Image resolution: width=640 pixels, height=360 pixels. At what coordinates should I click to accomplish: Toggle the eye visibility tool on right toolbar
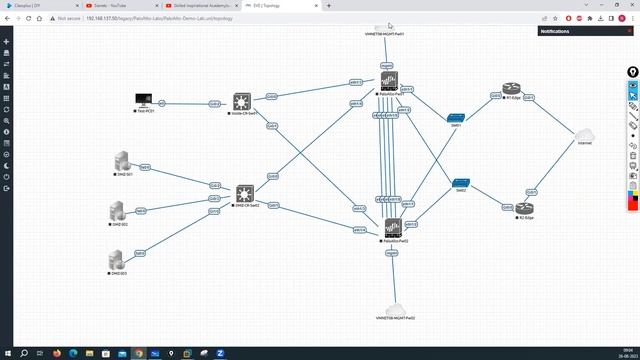click(633, 85)
